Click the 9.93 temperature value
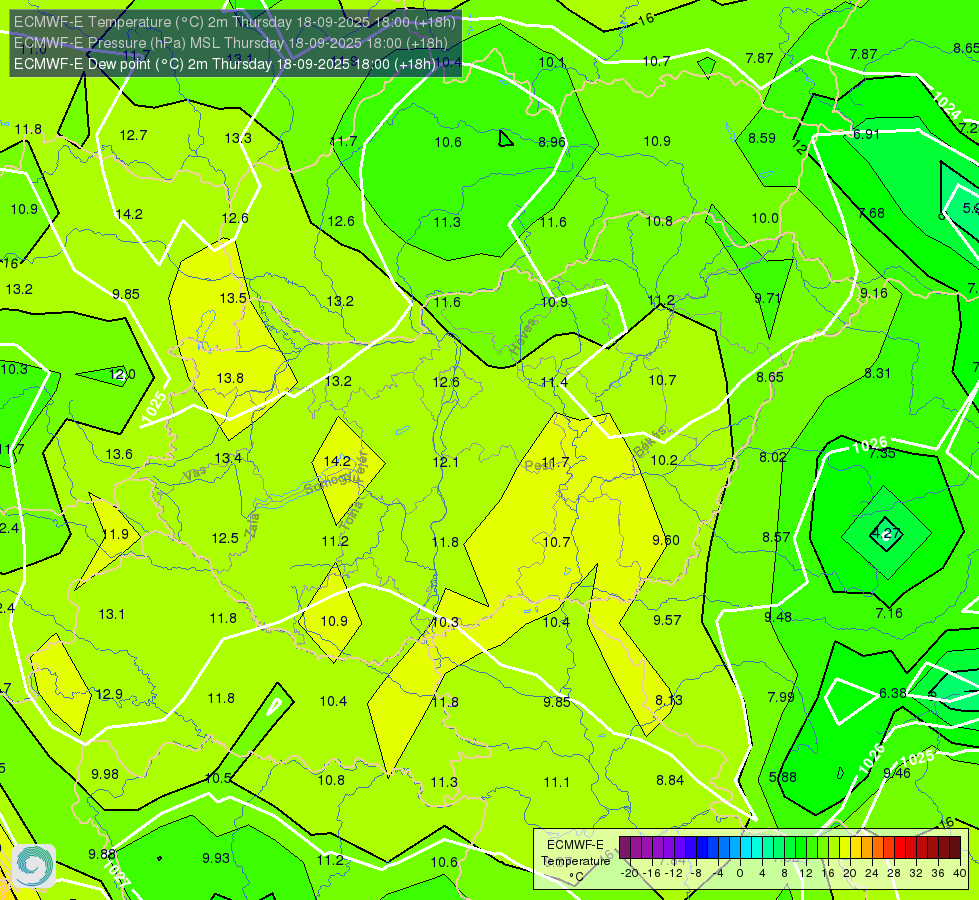979x900 pixels. (216, 858)
